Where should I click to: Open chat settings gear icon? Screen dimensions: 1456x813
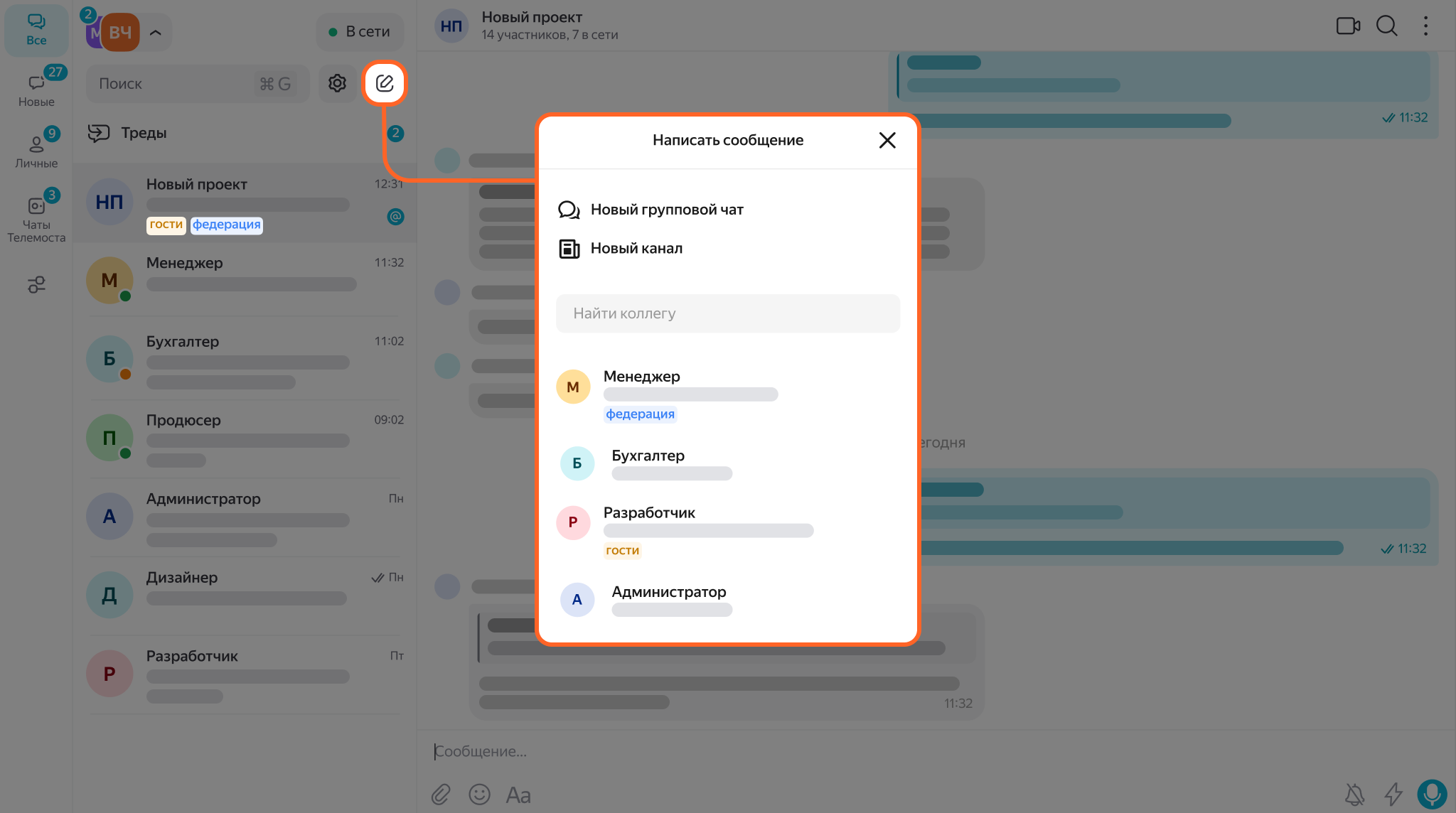coord(337,83)
